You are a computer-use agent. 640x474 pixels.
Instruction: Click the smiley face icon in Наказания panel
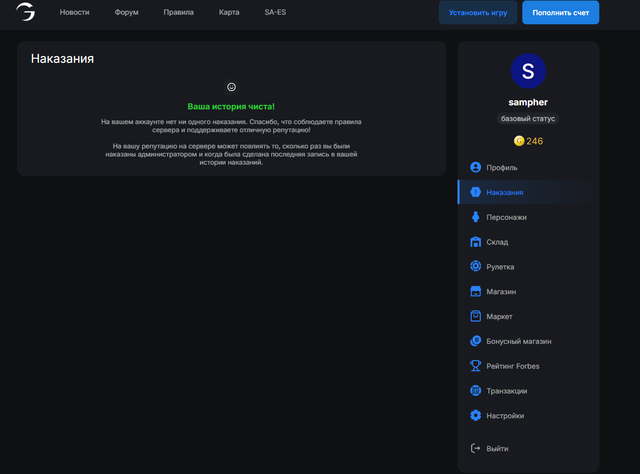click(231, 87)
